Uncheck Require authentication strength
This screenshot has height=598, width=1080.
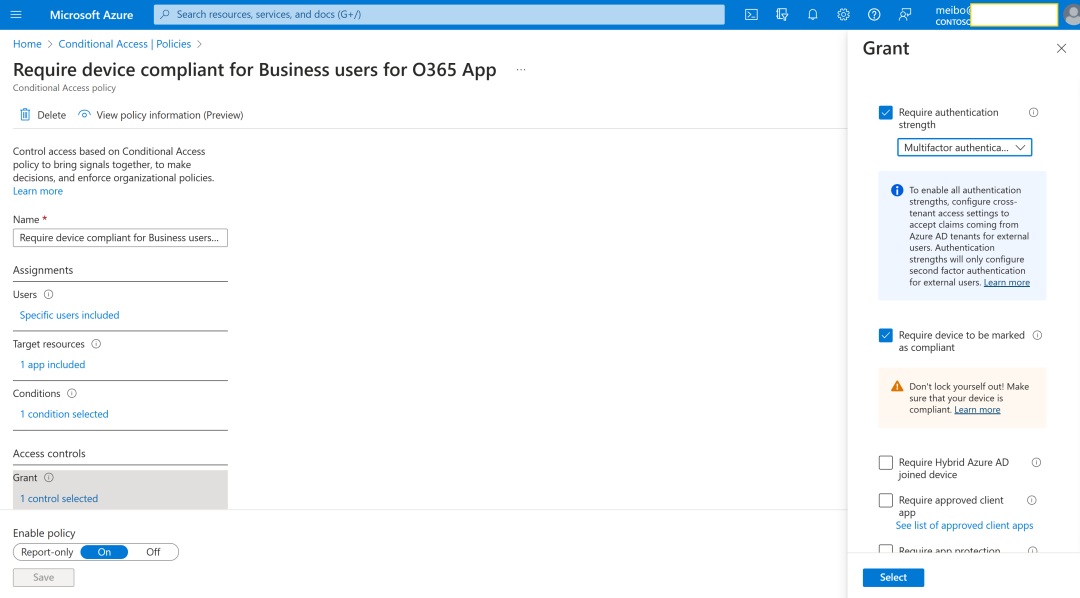coord(886,112)
